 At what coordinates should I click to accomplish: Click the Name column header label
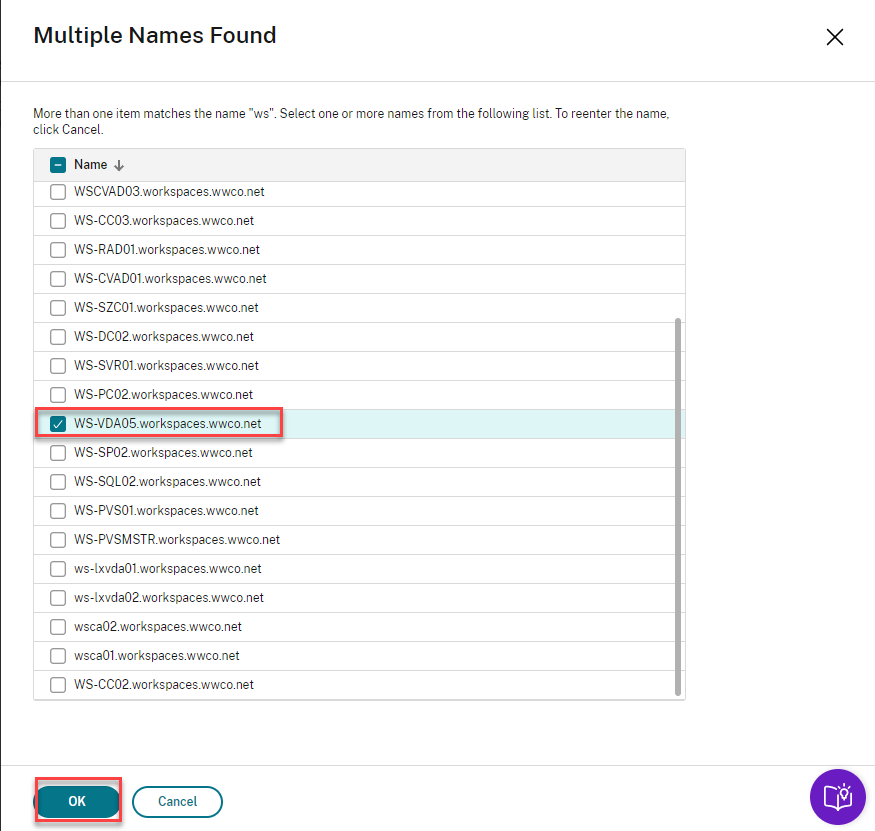pos(90,165)
